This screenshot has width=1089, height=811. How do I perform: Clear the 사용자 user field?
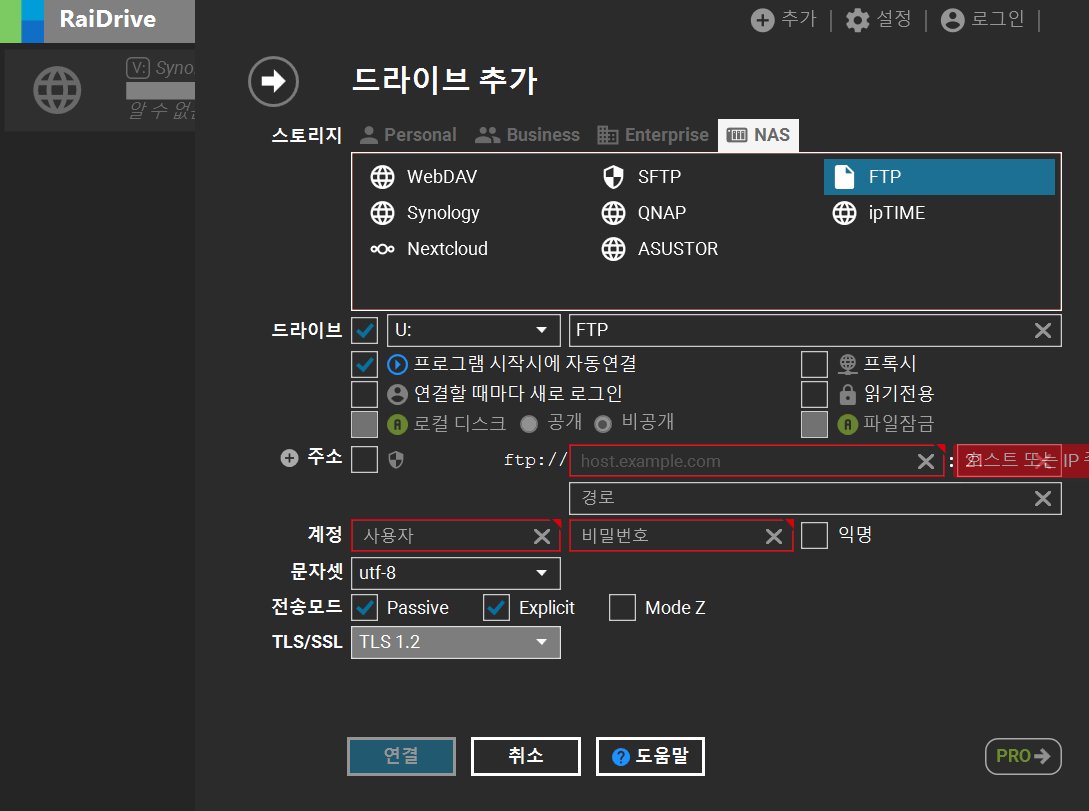pyautogui.click(x=542, y=536)
